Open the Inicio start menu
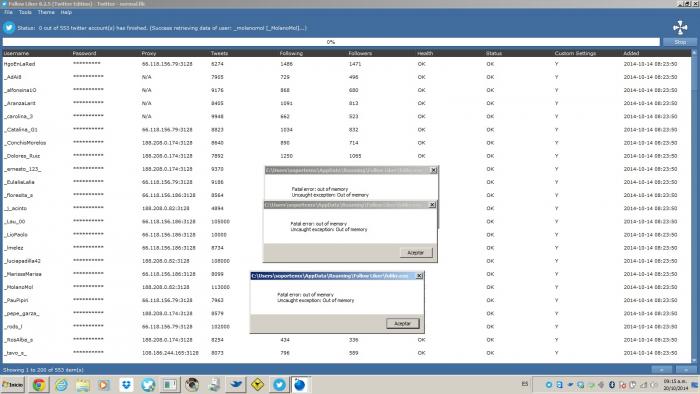 [x=13, y=384]
